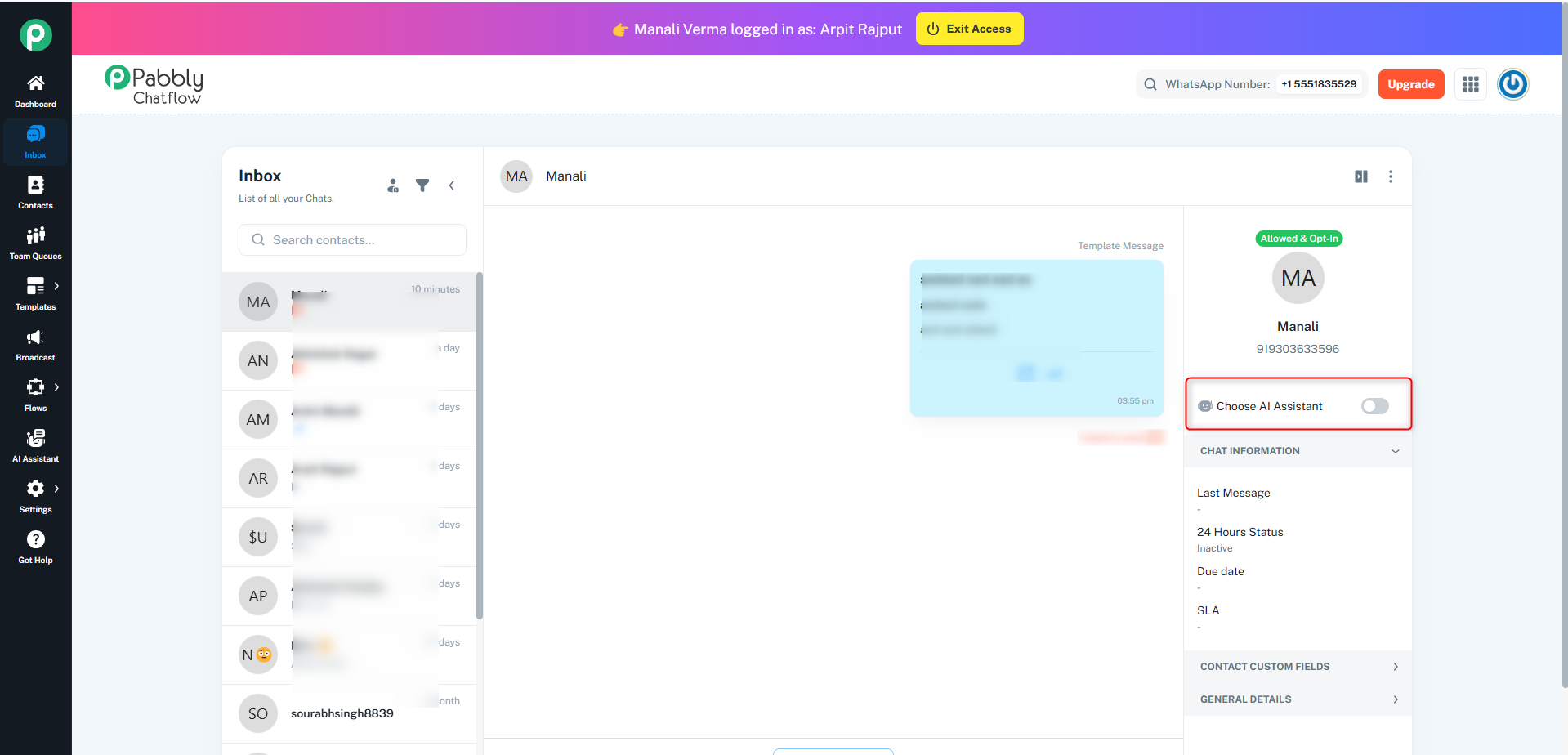Open the apps grid menu icon
This screenshot has height=755, width=1568.
[x=1471, y=84]
